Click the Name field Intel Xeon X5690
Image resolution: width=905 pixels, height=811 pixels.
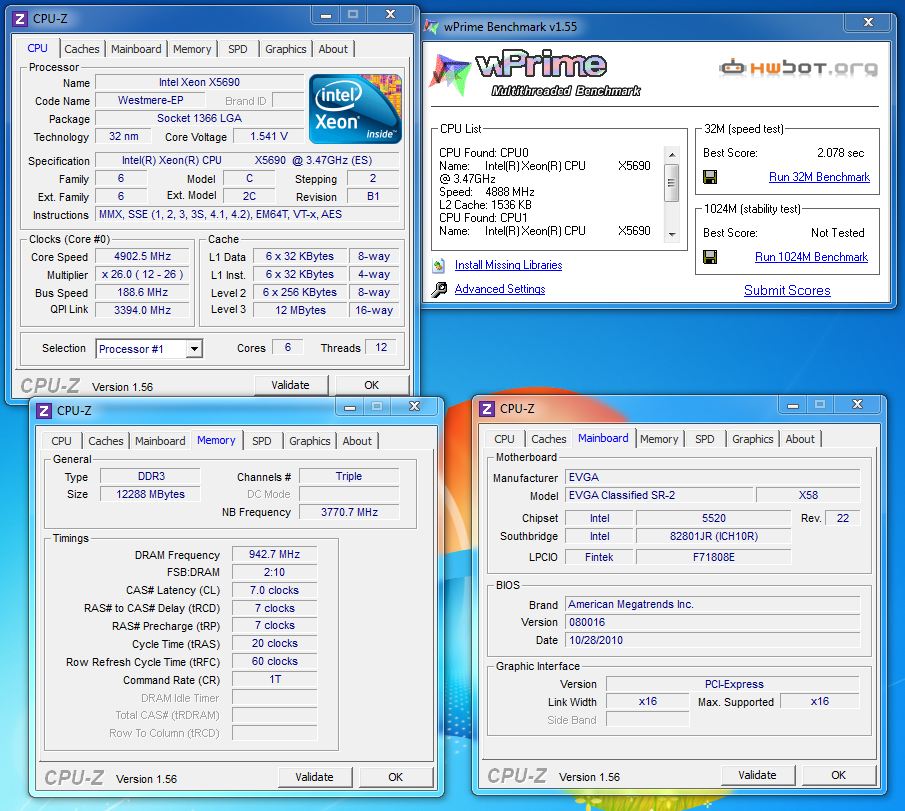pos(199,83)
